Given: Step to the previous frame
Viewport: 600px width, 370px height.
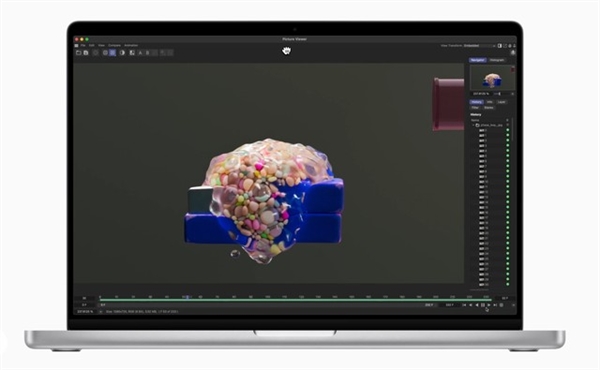Looking at the screenshot, I should 471,305.
